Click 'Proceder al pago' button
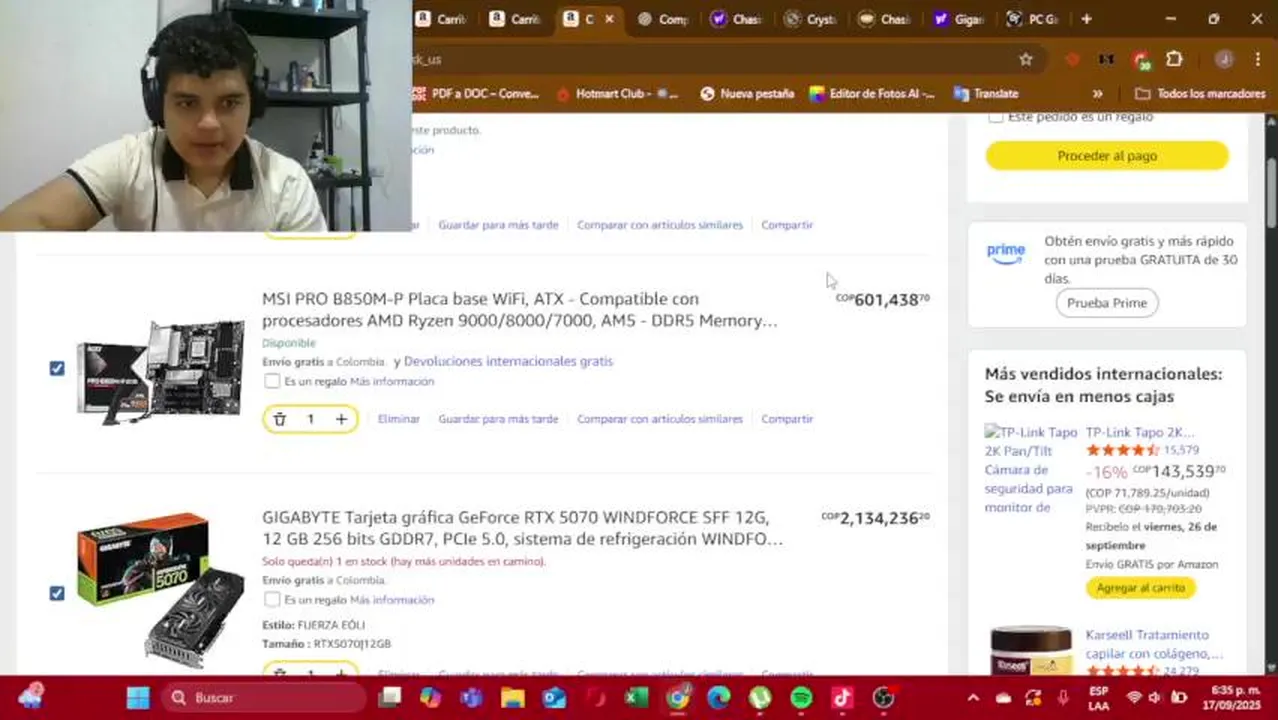This screenshot has height=720, width=1278. click(1107, 156)
